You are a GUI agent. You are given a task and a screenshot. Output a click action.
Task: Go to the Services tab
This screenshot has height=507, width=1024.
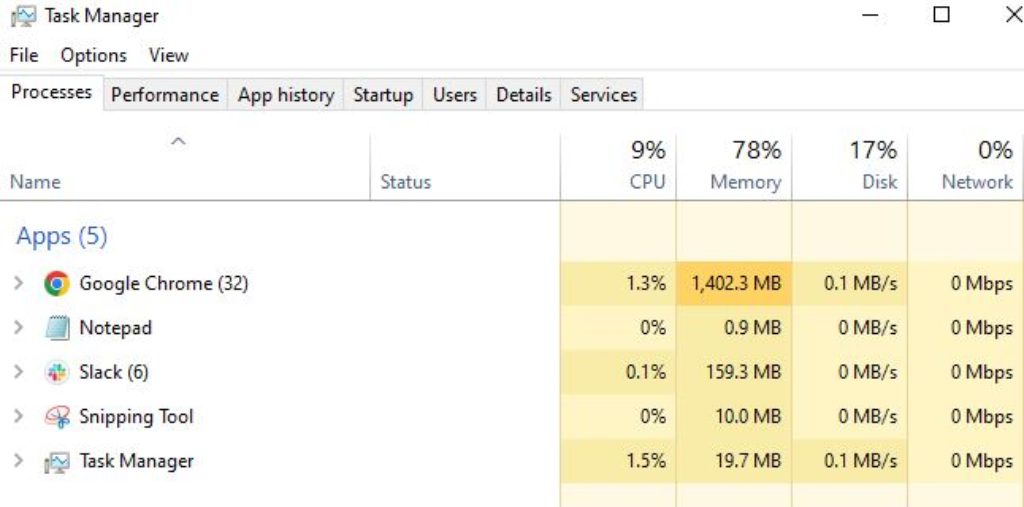pos(603,95)
